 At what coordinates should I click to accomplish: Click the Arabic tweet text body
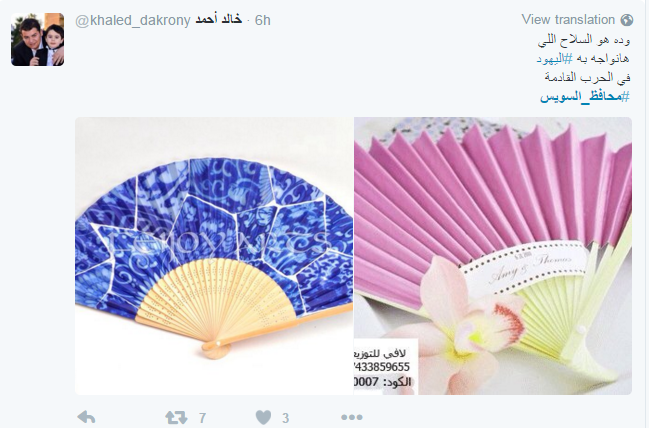584,68
